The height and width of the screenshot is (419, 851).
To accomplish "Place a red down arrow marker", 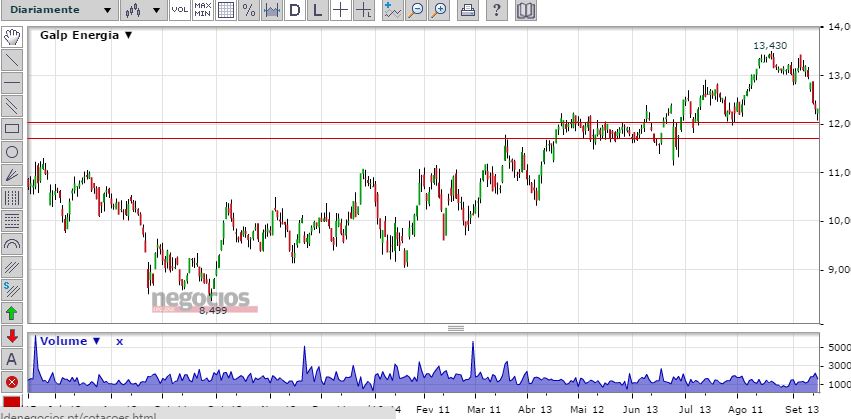I will click(12, 335).
